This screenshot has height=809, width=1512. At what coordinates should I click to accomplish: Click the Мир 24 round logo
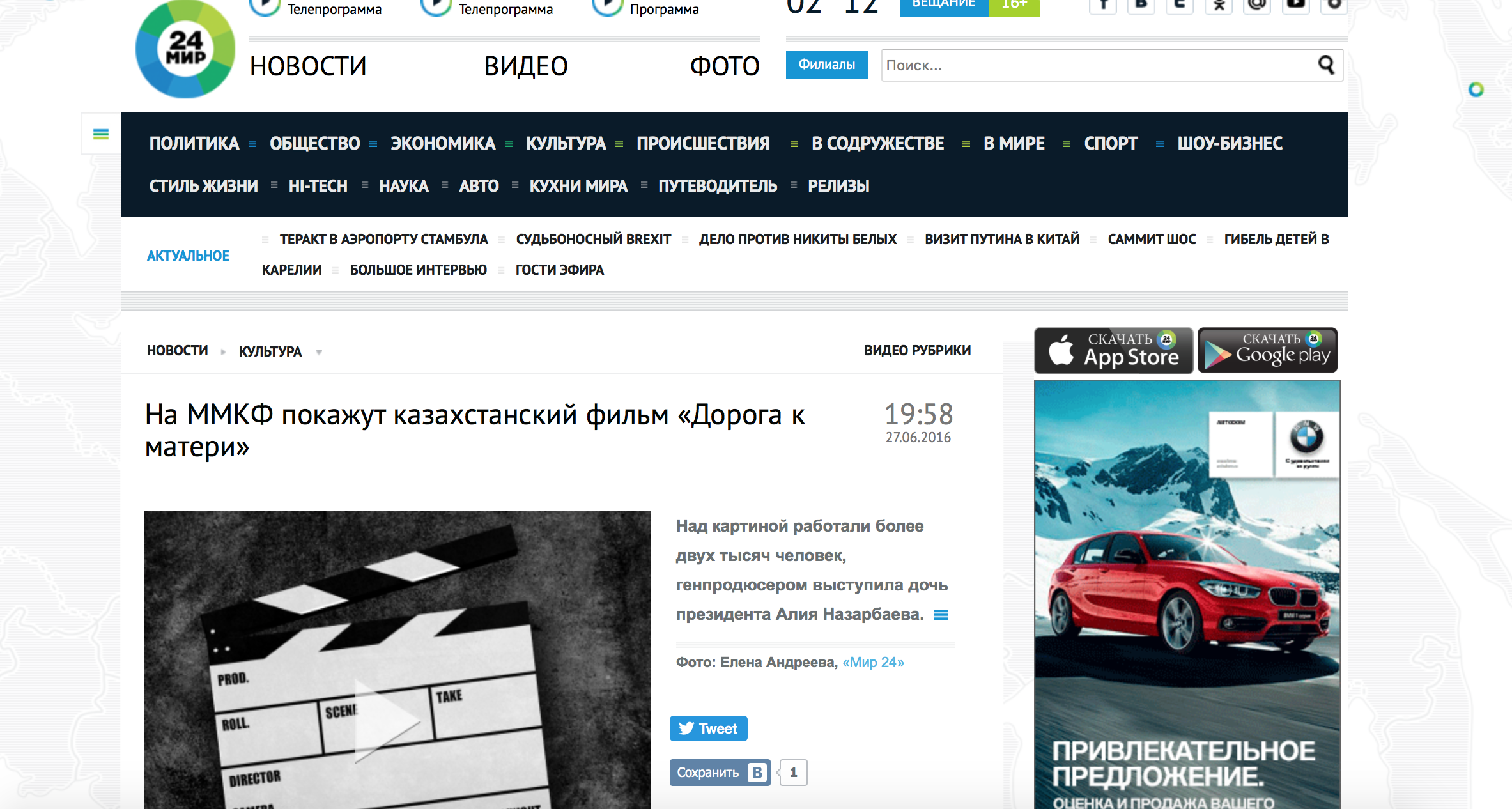click(185, 49)
